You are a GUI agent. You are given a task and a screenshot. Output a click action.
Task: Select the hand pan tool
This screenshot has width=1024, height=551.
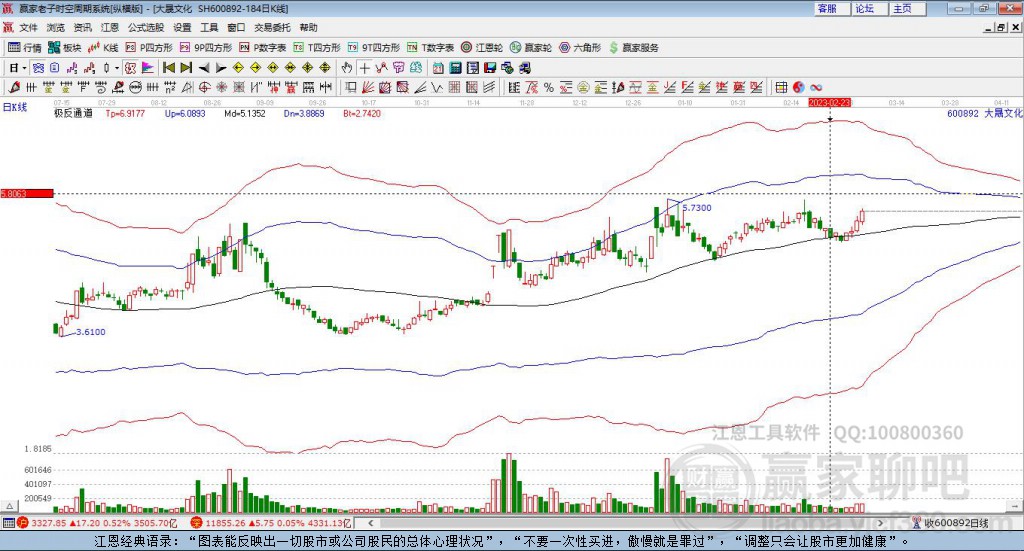point(347,68)
